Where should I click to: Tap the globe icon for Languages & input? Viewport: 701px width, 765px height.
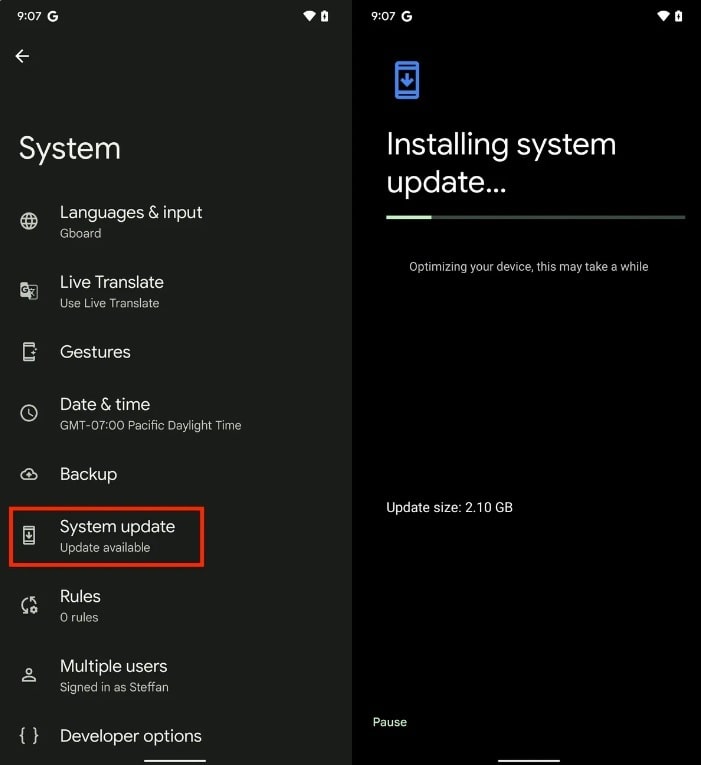click(x=29, y=221)
